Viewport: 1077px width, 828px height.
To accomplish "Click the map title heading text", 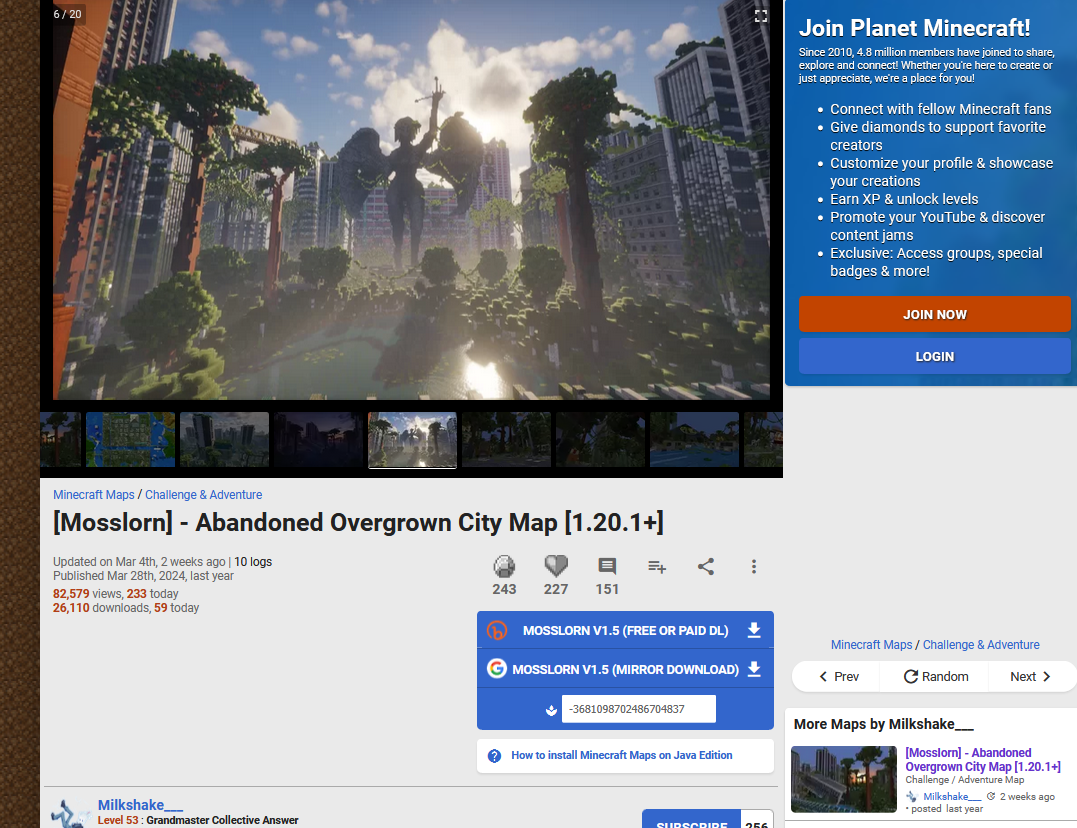I will [359, 522].
